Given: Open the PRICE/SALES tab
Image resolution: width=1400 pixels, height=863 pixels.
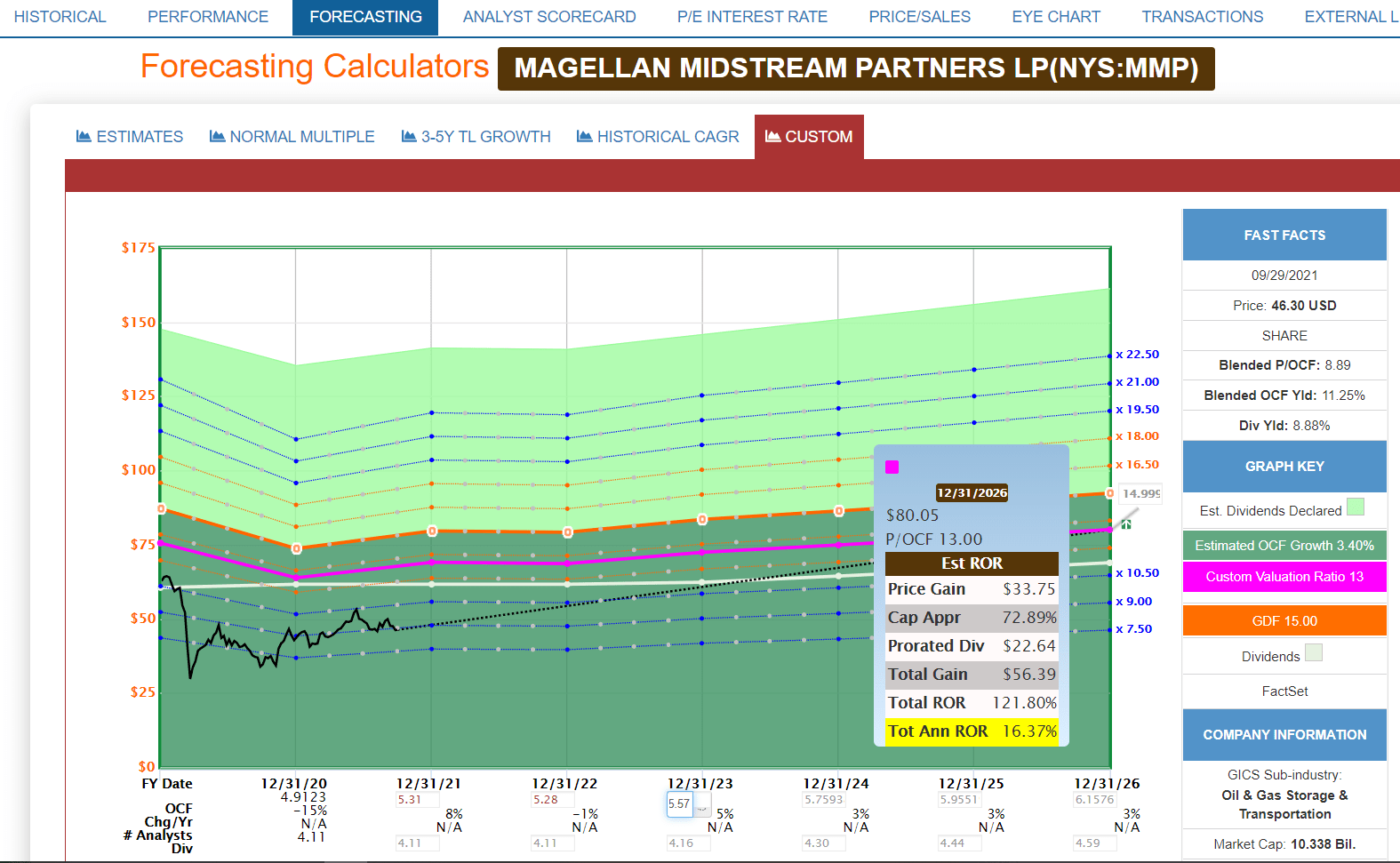Looking at the screenshot, I should tap(919, 17).
